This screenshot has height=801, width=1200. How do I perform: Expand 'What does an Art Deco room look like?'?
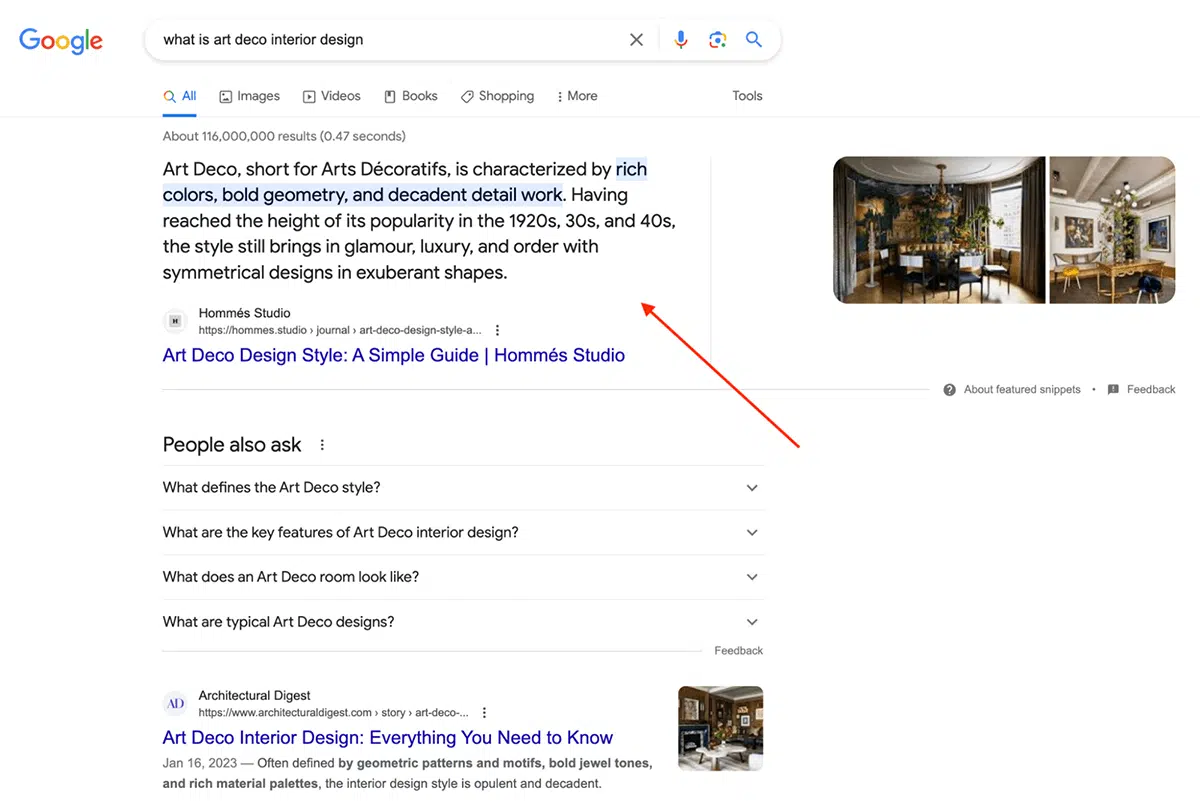[x=463, y=577]
